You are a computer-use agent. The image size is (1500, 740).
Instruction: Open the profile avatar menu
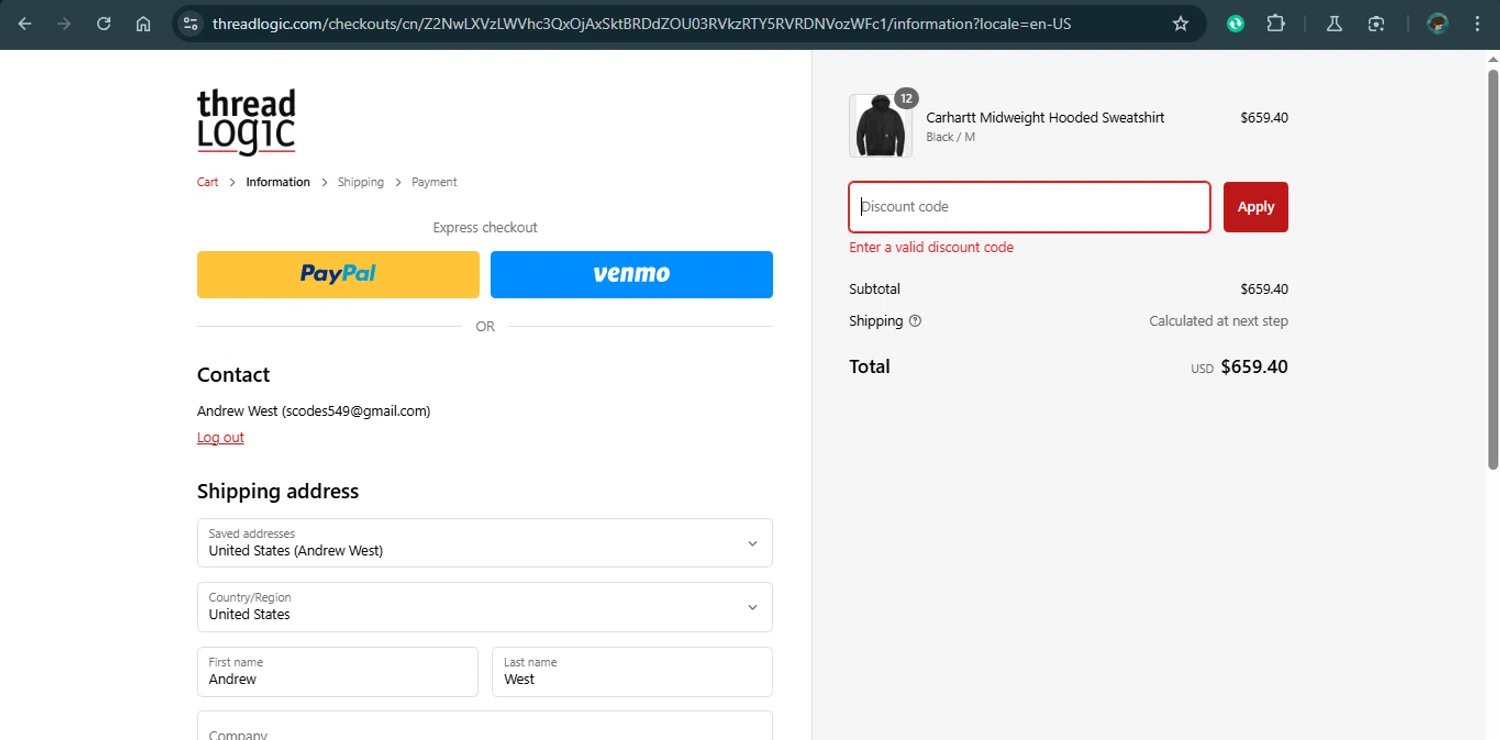coord(1438,24)
